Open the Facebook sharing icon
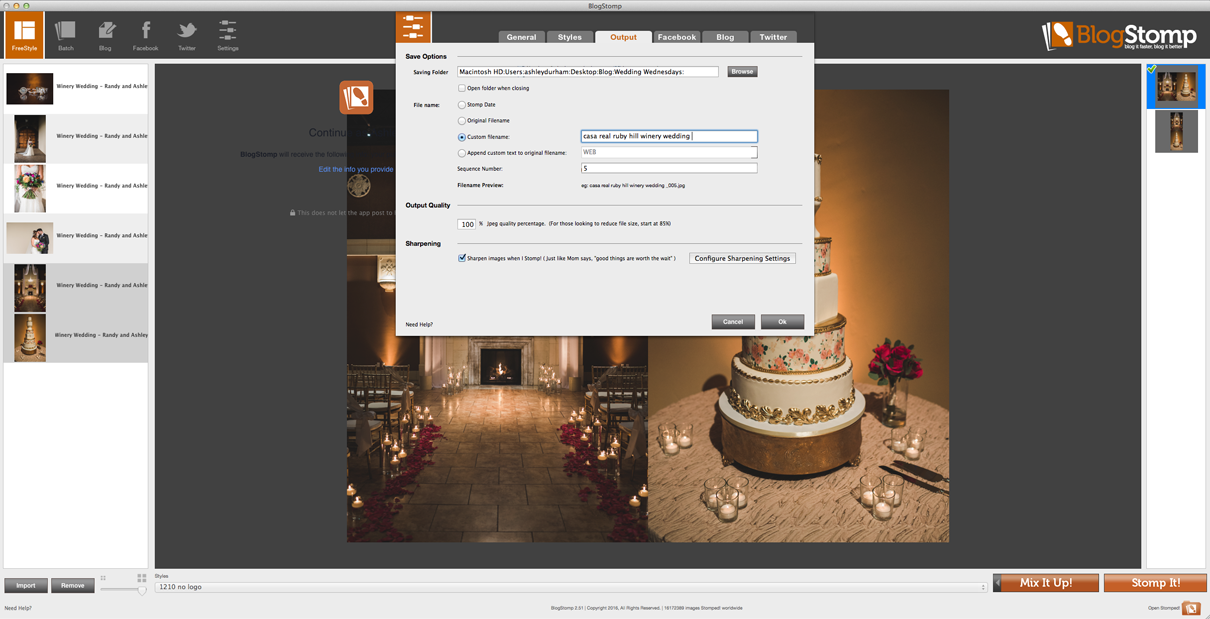This screenshot has width=1210, height=619. tap(145, 33)
